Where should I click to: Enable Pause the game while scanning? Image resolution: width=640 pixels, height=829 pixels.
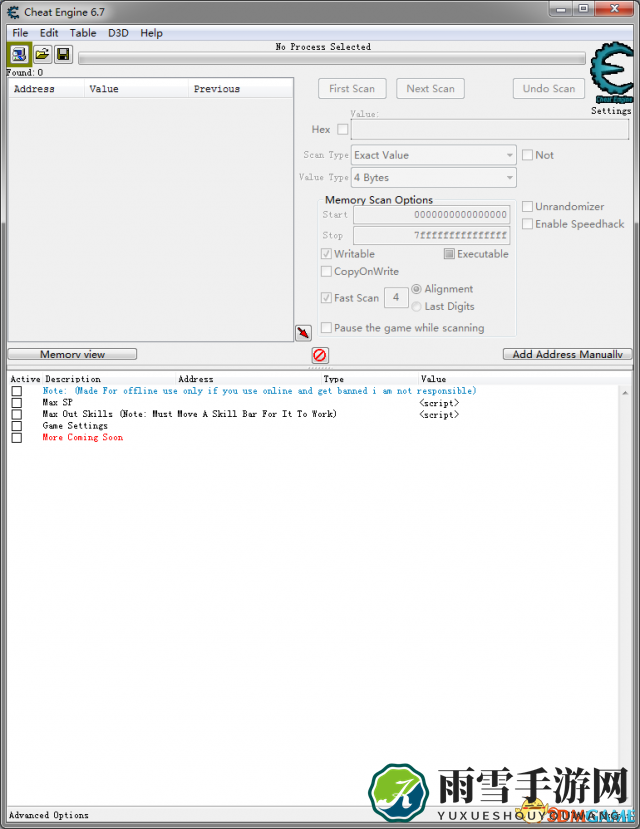point(326,328)
